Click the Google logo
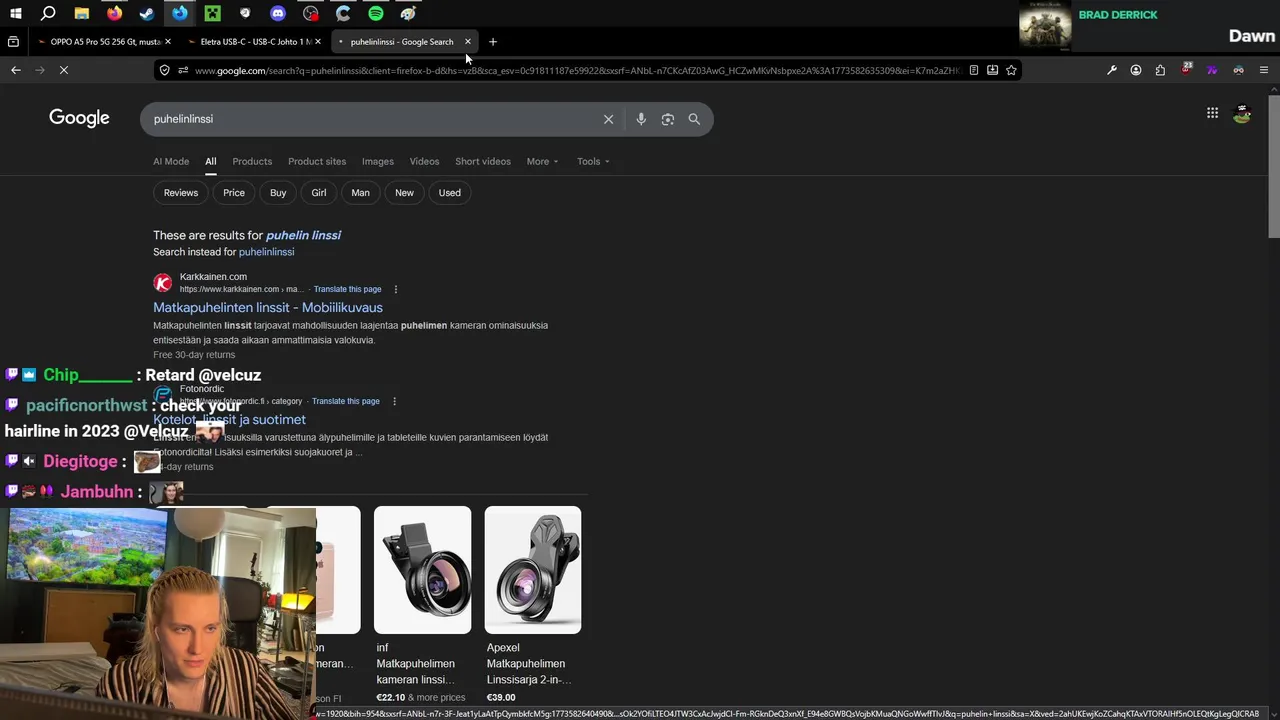Viewport: 1280px width, 720px height. coord(79,118)
